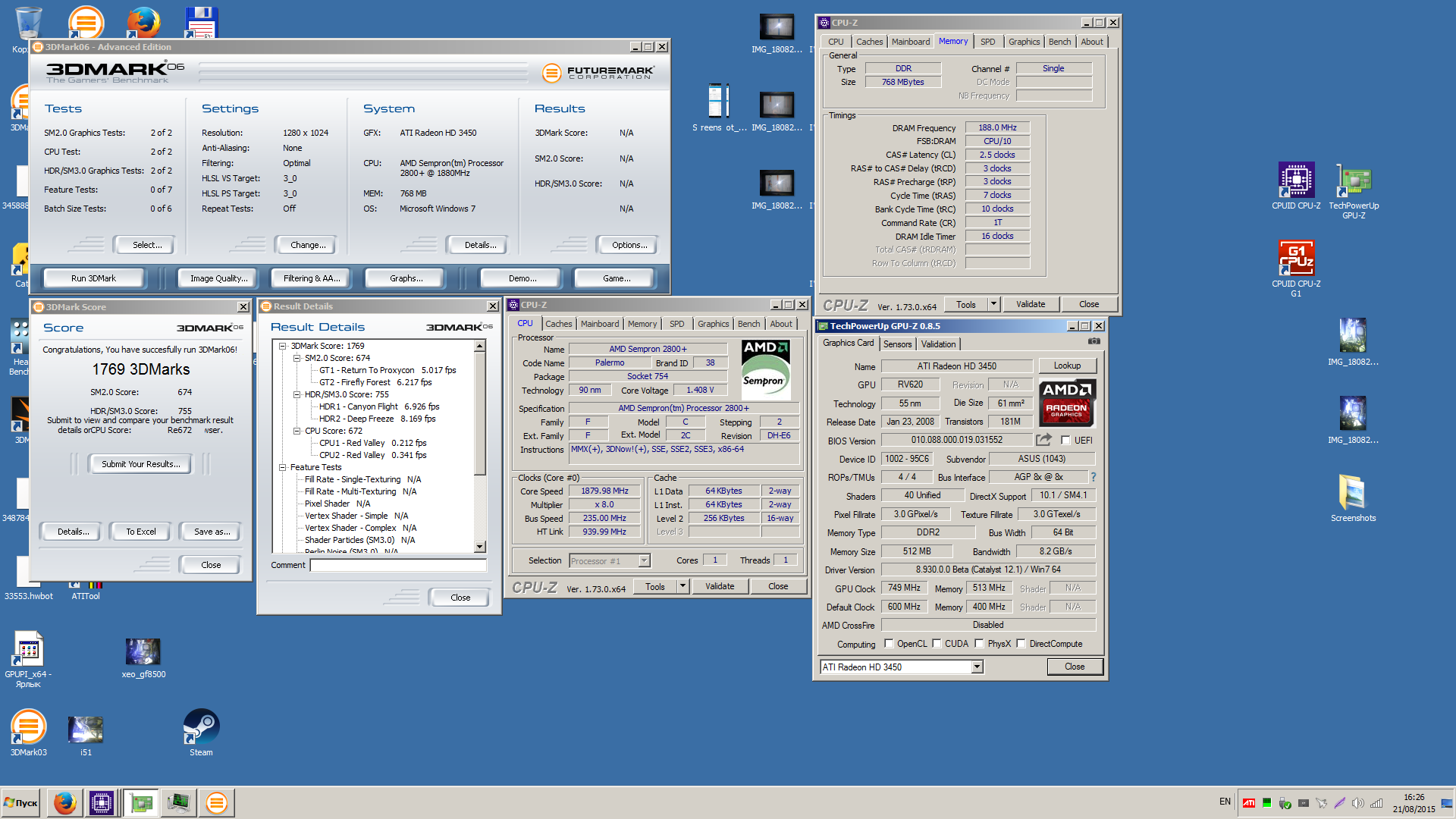1456x819 pixels.
Task: Open the SPD tab in the upper CPU-Z window
Action: point(987,42)
